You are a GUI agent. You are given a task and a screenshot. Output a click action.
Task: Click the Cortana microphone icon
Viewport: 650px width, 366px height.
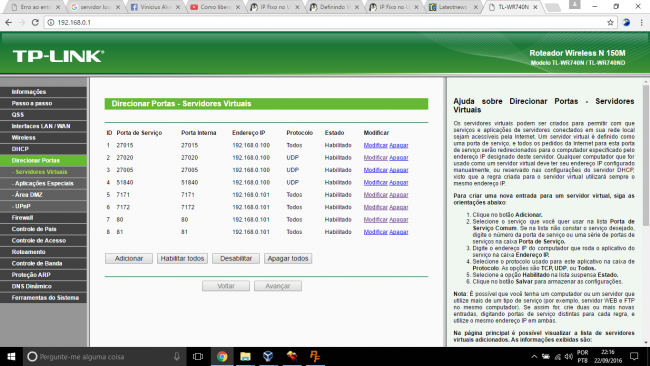pos(177,356)
